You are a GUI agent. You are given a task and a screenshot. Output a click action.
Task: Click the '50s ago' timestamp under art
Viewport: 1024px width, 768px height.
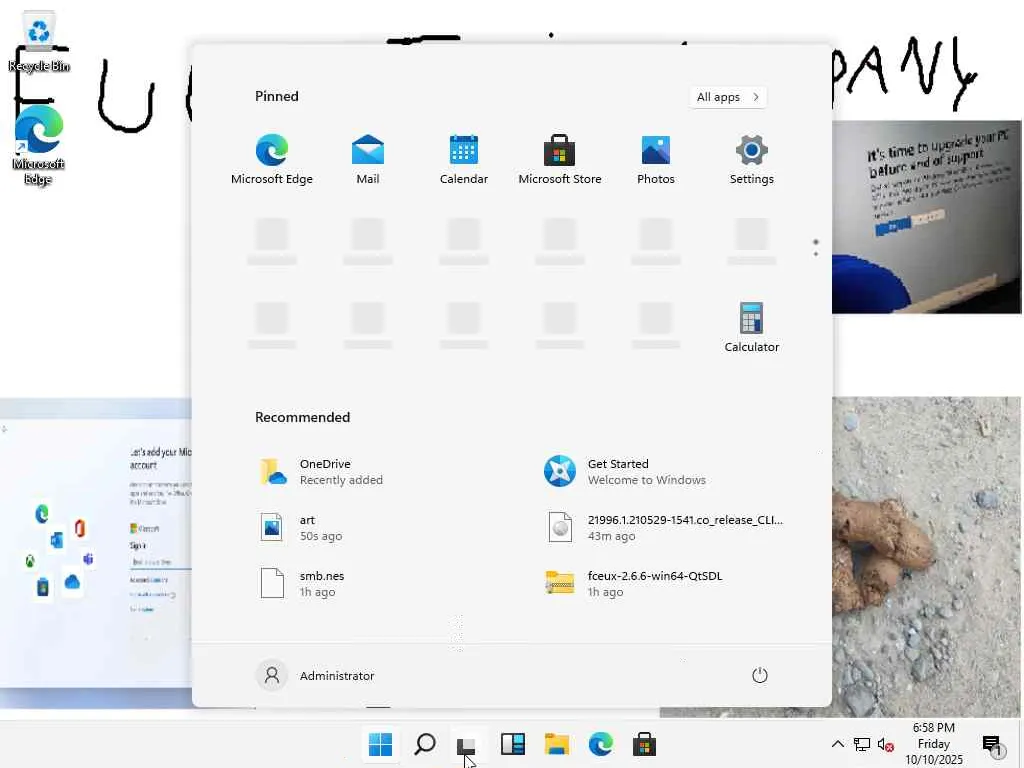[321, 536]
